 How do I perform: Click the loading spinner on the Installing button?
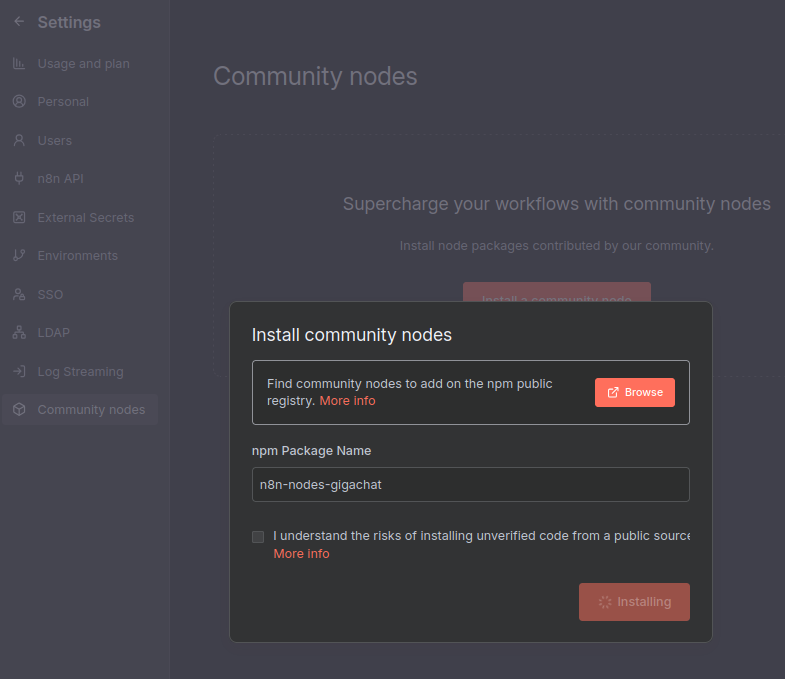tap(605, 602)
